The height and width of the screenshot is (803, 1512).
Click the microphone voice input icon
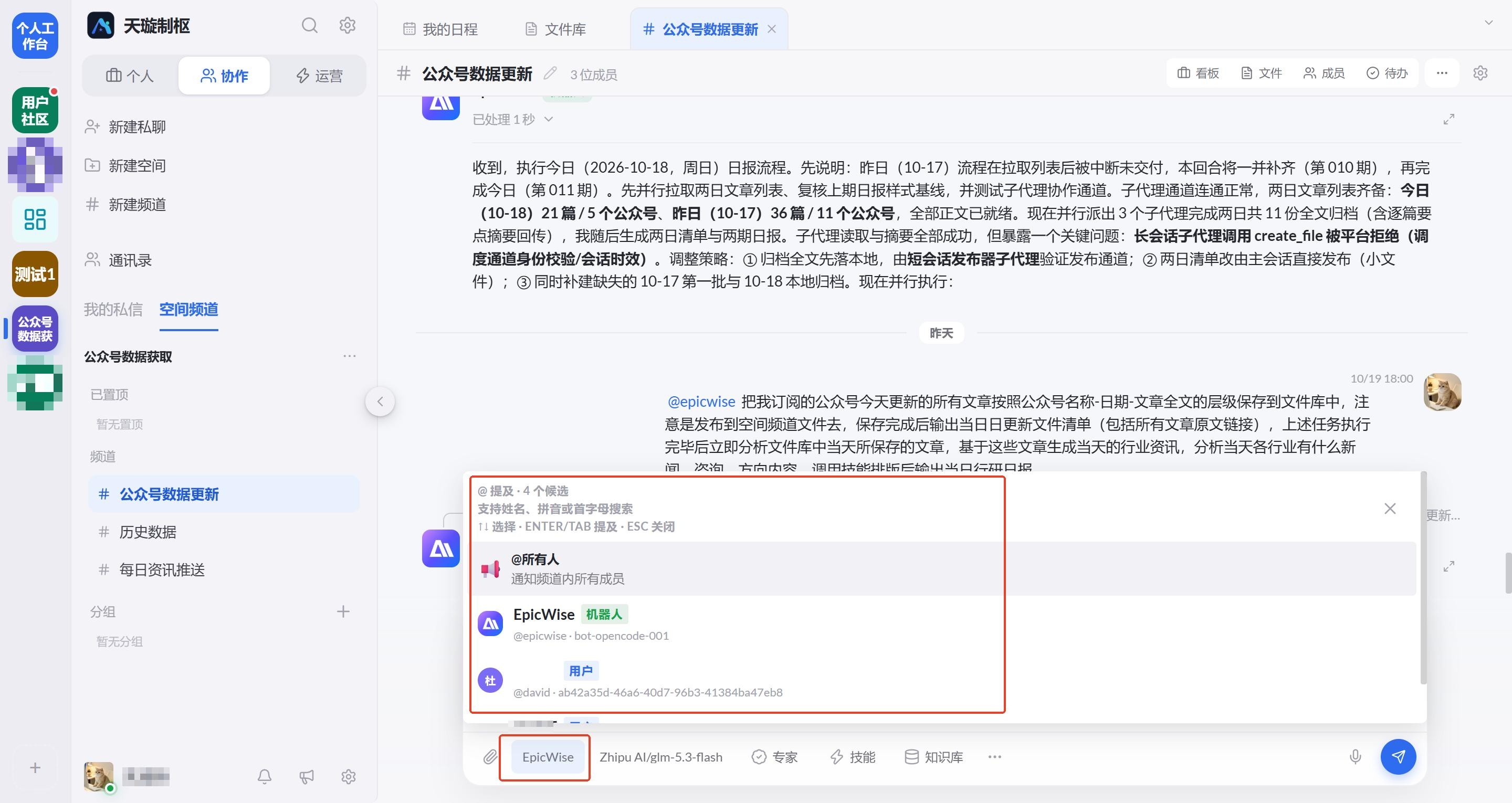pyautogui.click(x=1355, y=757)
